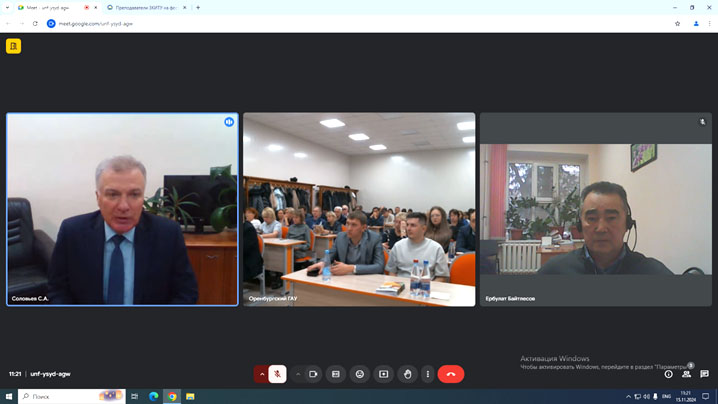Open the meeting details info icon
Image resolution: width=718 pixels, height=404 pixels.
669,374
